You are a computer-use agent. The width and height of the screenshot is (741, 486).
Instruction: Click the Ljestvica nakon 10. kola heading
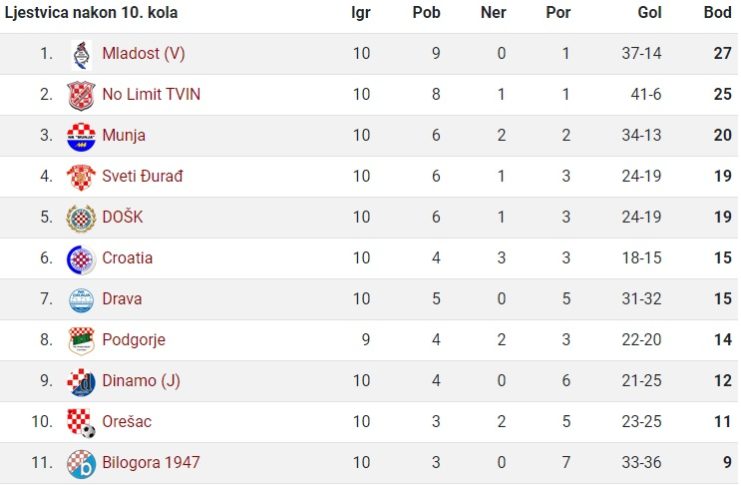coord(91,13)
